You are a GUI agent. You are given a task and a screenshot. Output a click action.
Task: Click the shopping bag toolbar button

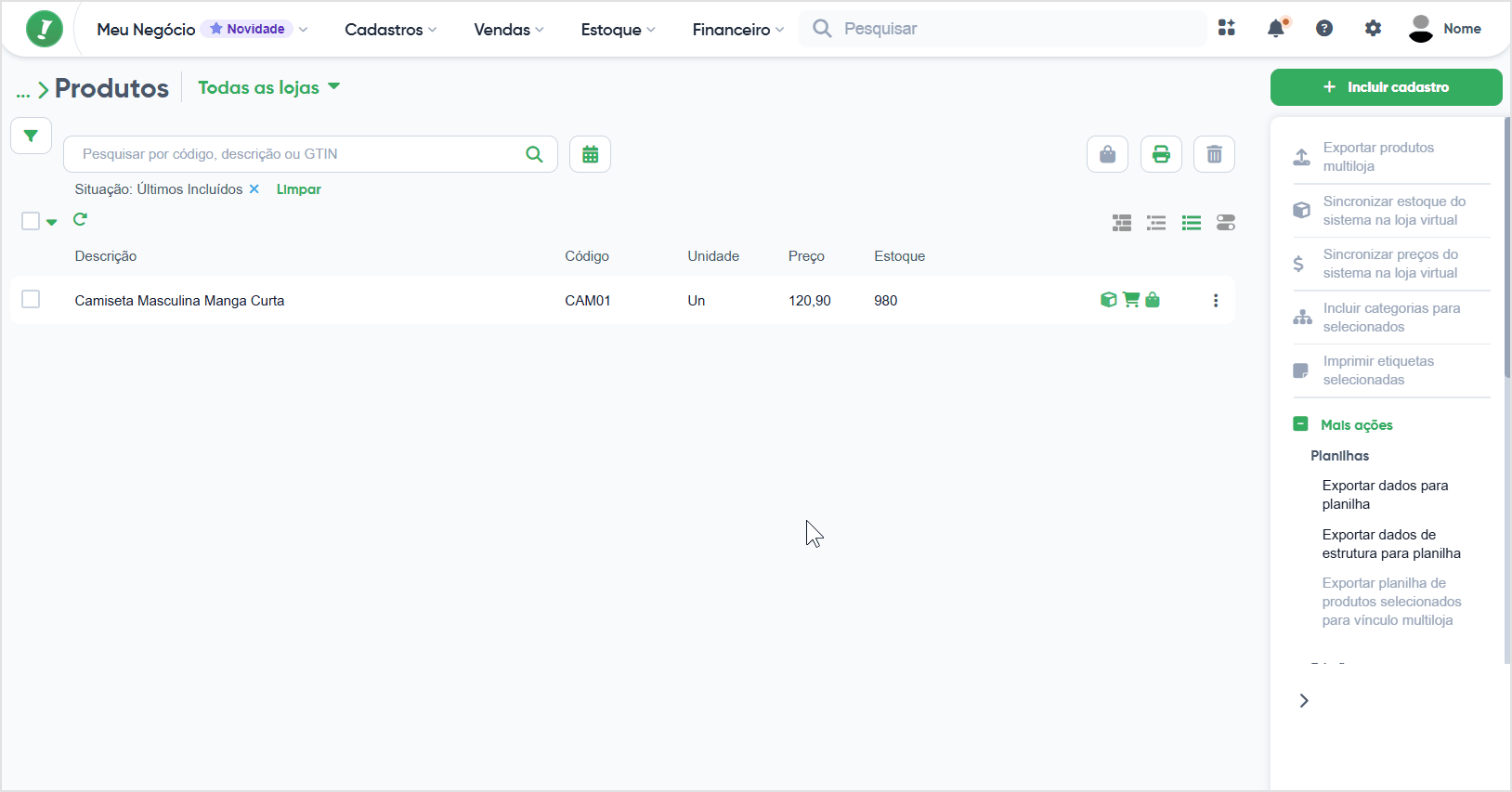(1107, 154)
